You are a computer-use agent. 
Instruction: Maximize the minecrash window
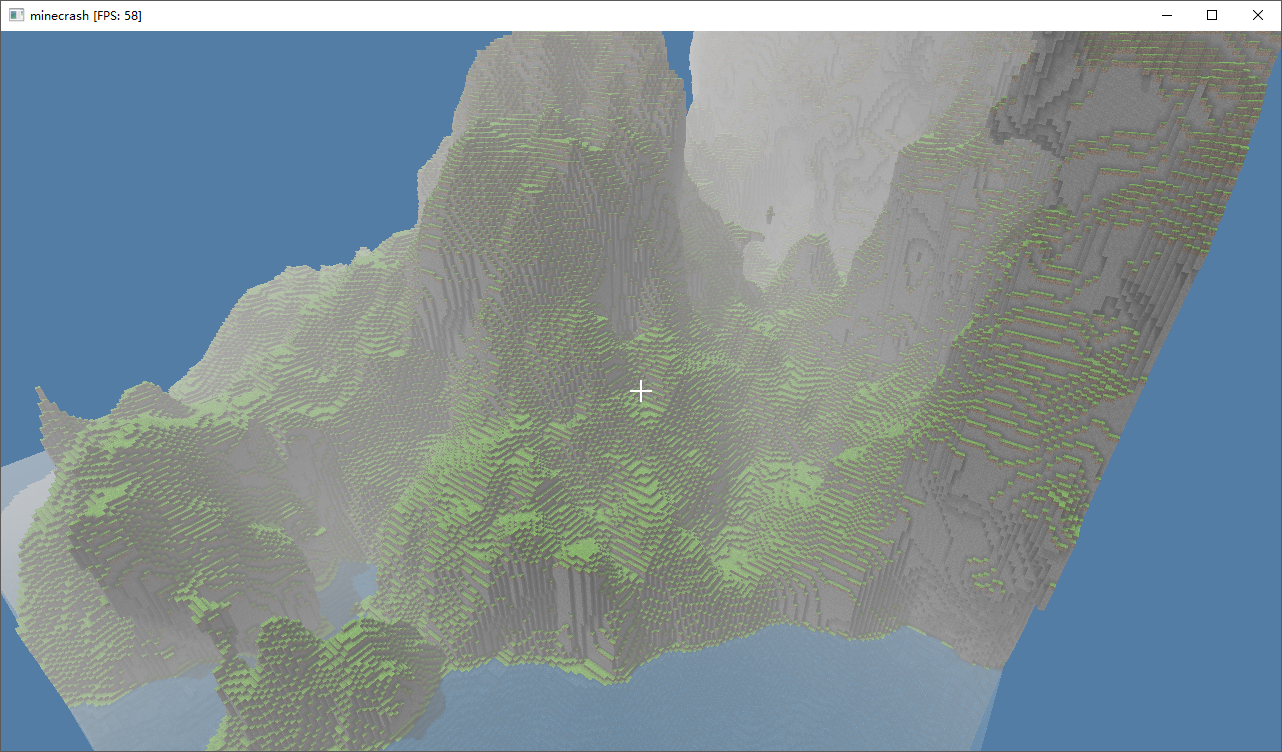pyautogui.click(x=1212, y=15)
